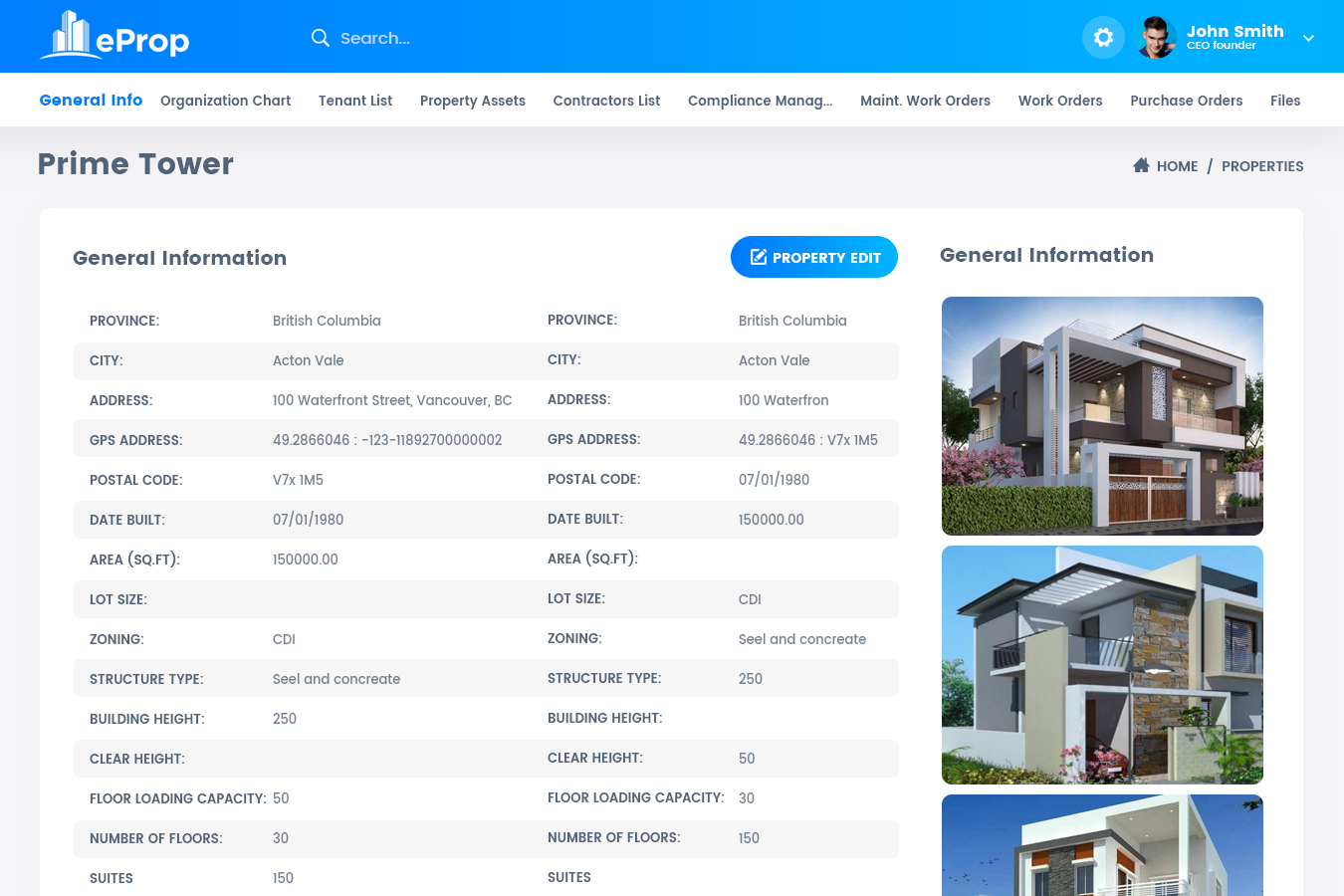The width and height of the screenshot is (1344, 896).
Task: Click John Smith's name in the header
Action: [1234, 31]
